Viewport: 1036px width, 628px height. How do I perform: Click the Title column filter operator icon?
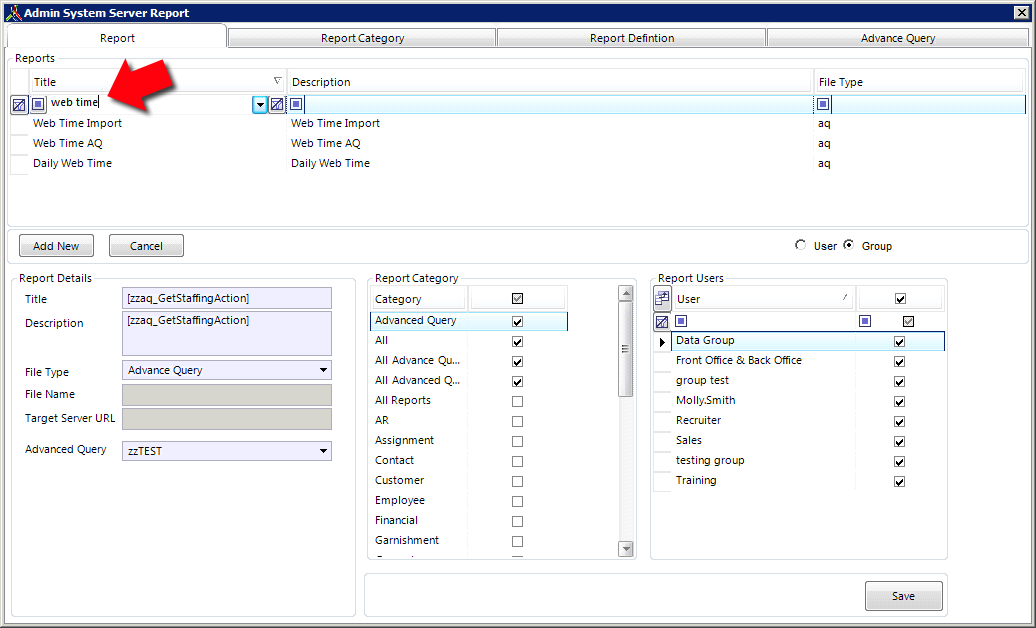(38, 103)
